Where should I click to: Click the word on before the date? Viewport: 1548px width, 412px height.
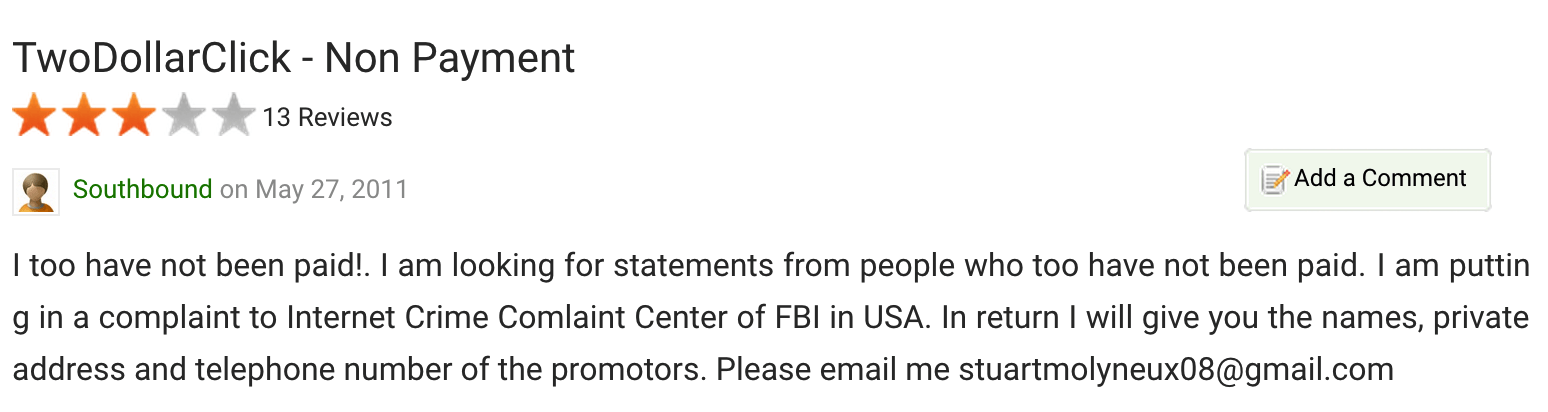click(234, 190)
